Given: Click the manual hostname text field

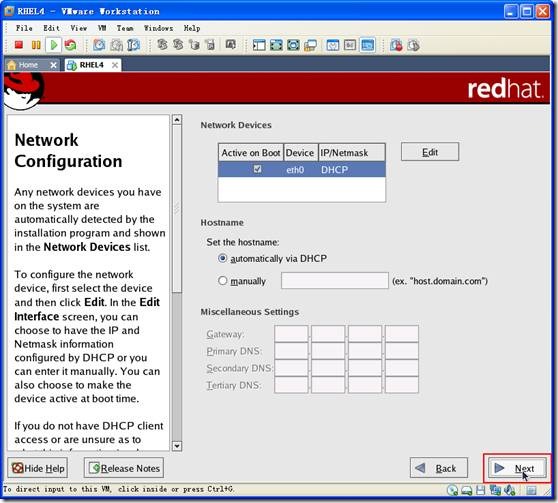Looking at the screenshot, I should click(335, 281).
